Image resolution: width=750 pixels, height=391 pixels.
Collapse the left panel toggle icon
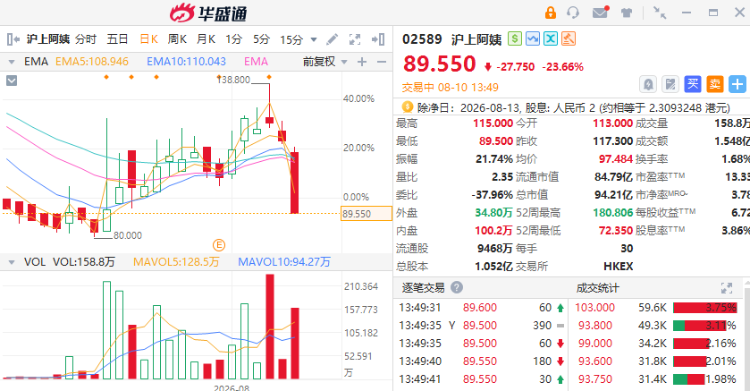point(13,39)
